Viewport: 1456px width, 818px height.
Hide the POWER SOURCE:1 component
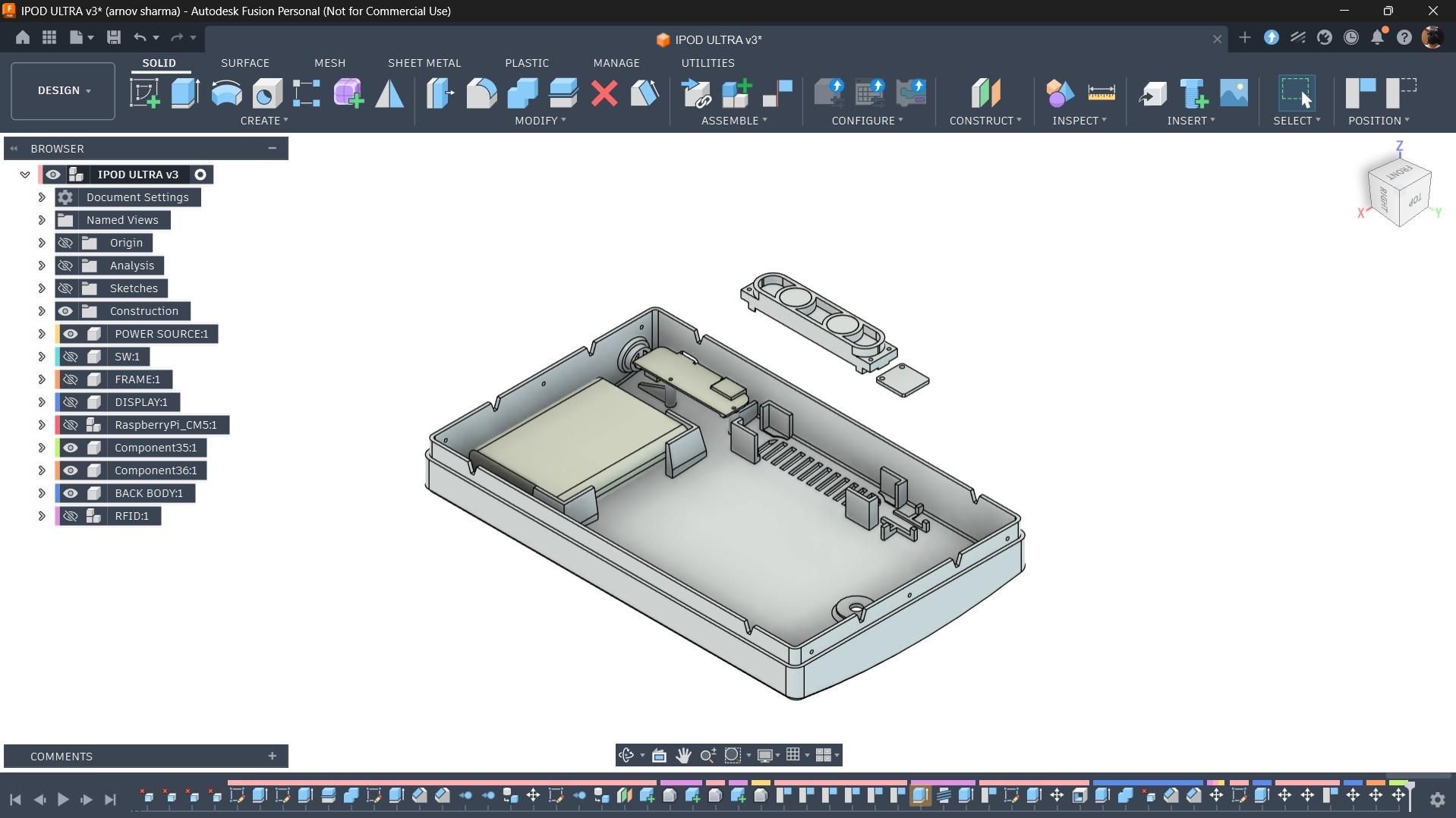click(x=71, y=334)
